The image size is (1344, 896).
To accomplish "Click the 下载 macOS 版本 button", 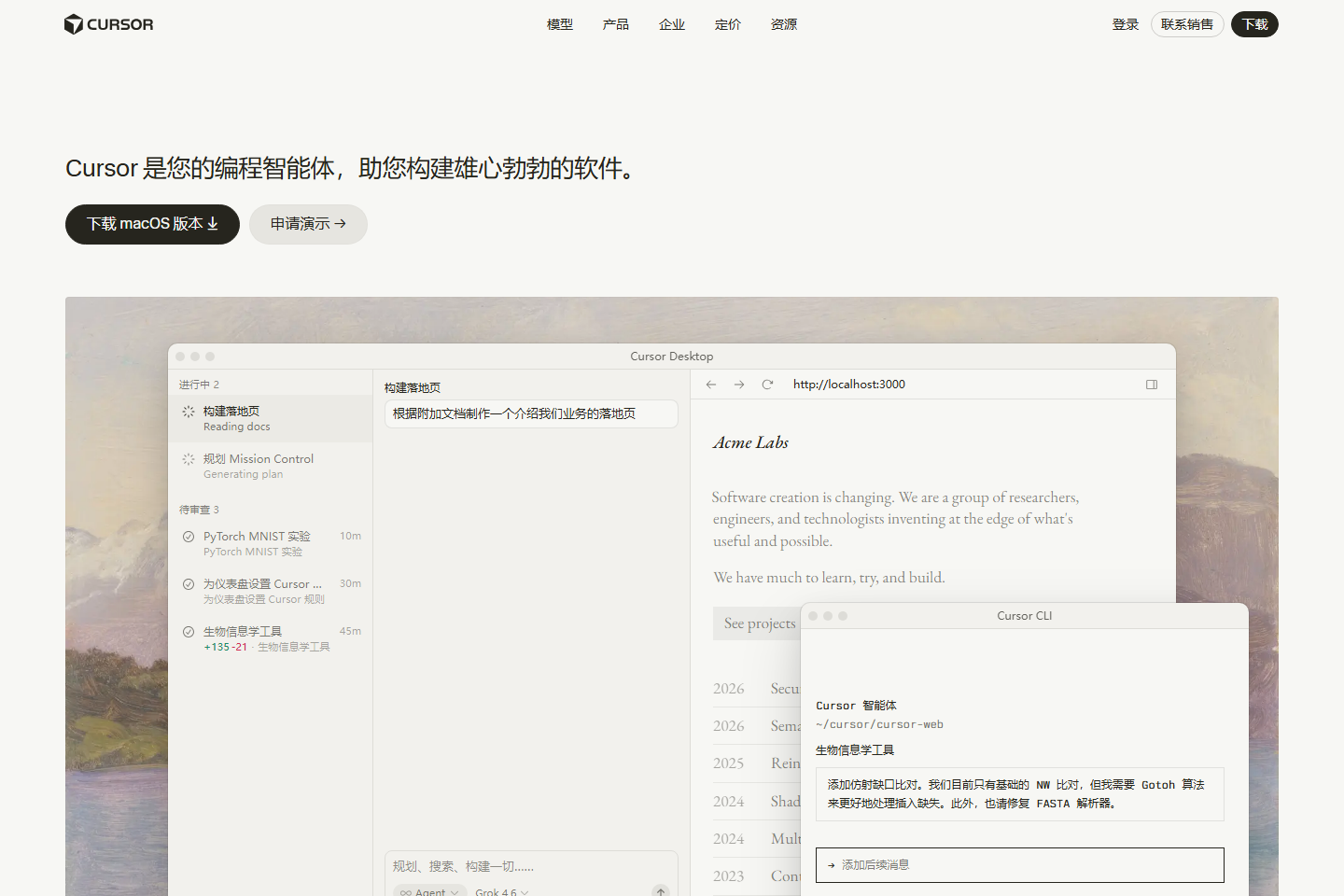I will (x=152, y=224).
